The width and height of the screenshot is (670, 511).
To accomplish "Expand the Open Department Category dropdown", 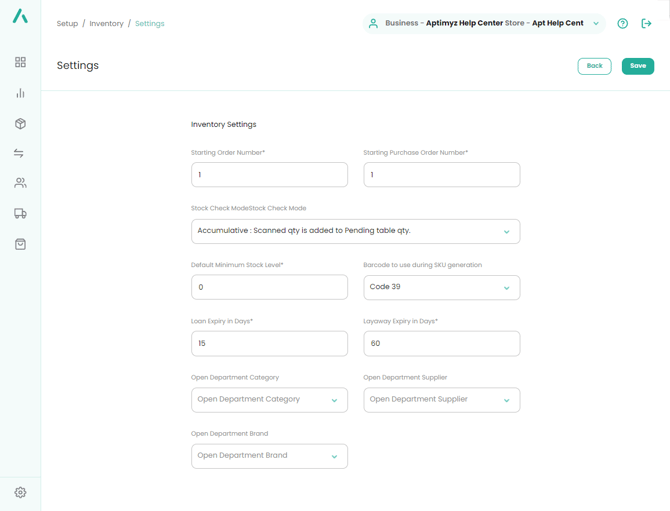I will (269, 400).
